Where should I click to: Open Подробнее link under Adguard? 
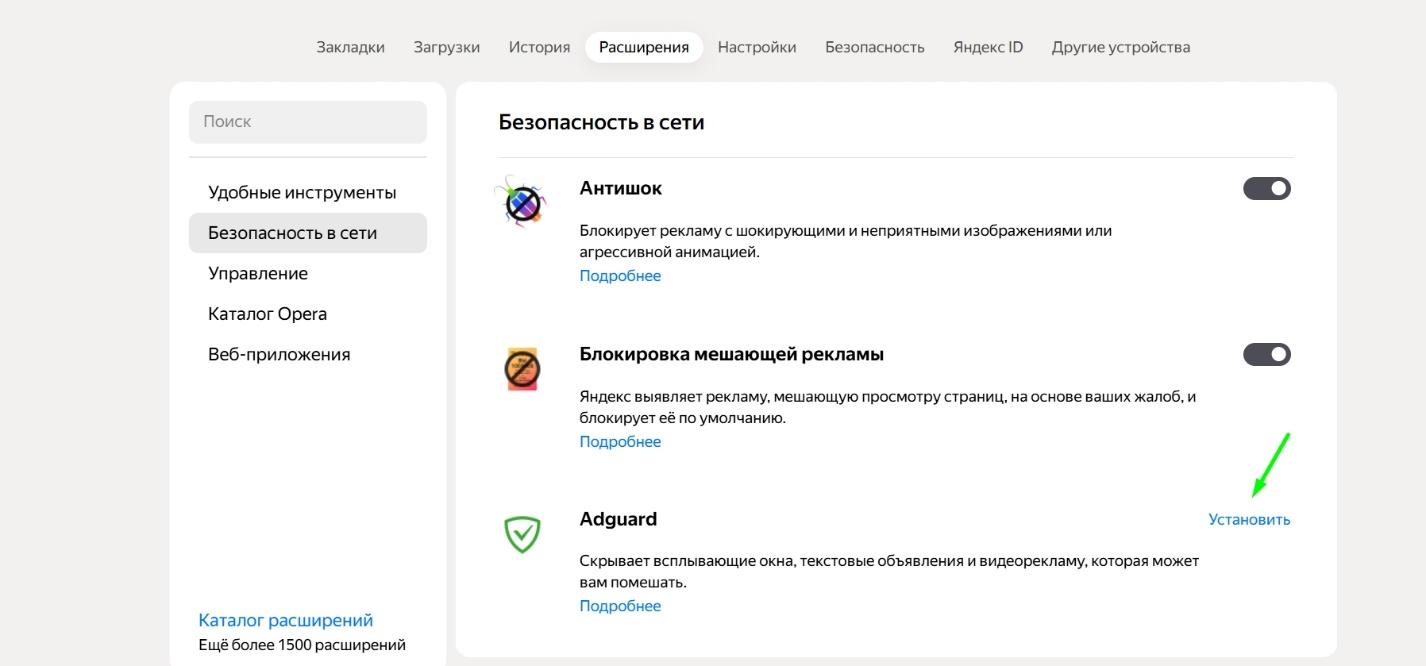pos(620,606)
